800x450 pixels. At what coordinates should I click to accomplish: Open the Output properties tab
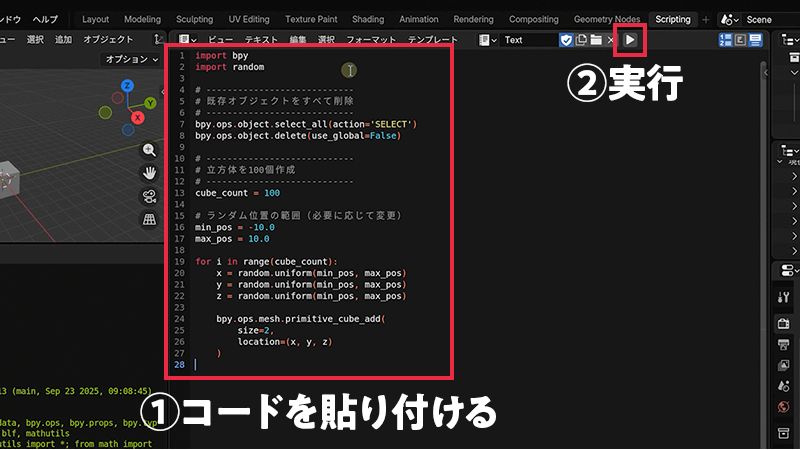pyautogui.click(x=784, y=344)
